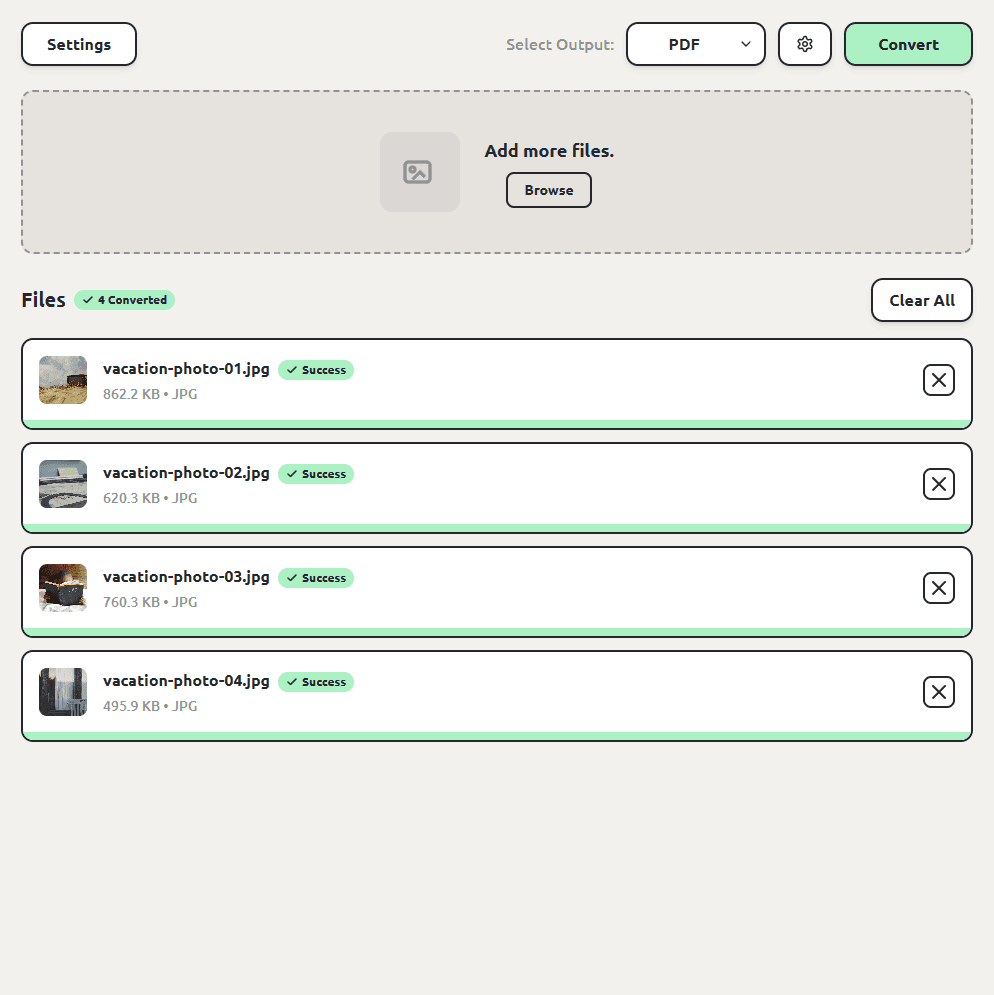
Task: Clear All files from the list
Action: tap(922, 300)
